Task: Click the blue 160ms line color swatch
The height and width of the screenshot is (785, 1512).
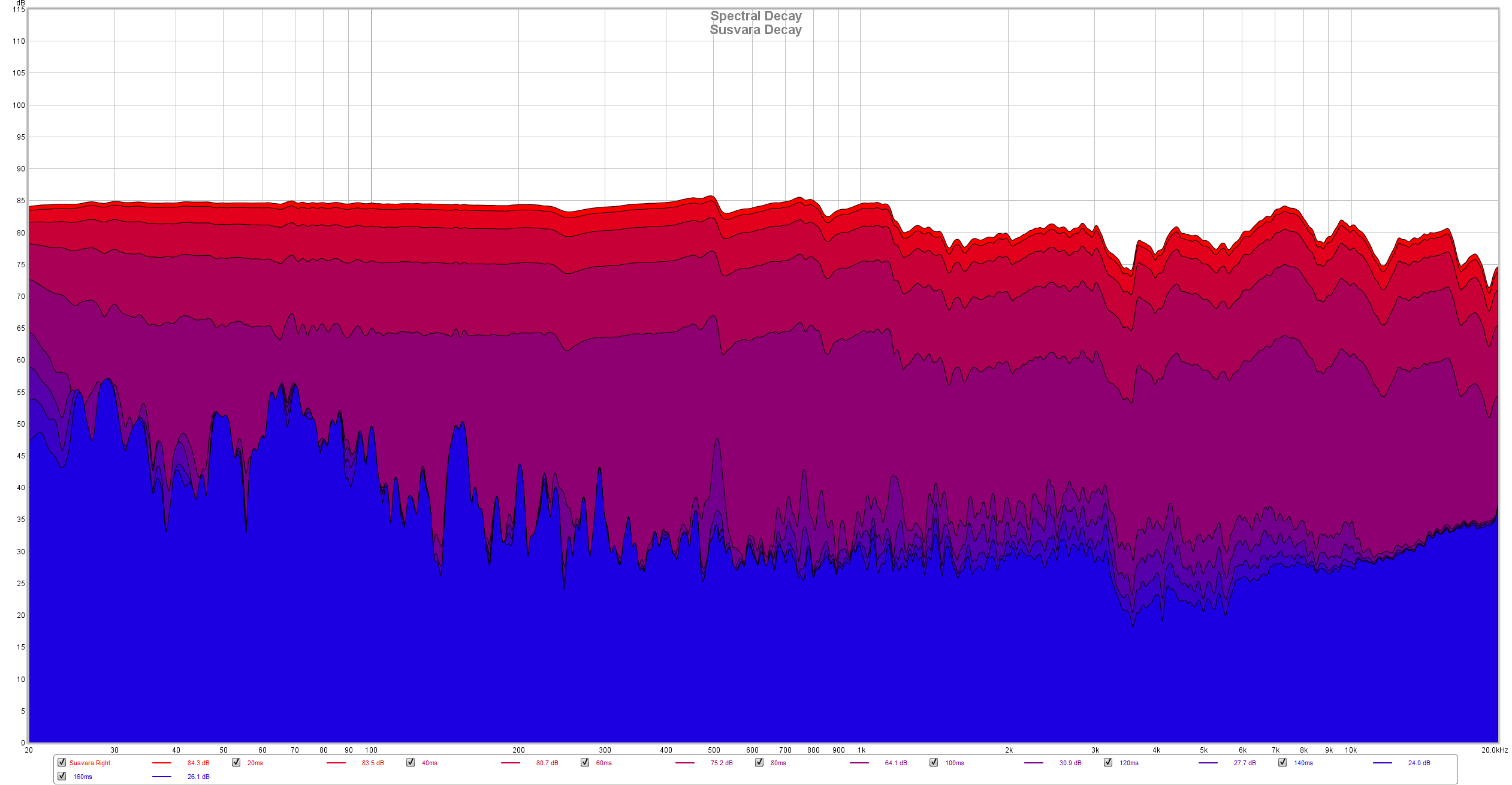Action: click(x=162, y=777)
